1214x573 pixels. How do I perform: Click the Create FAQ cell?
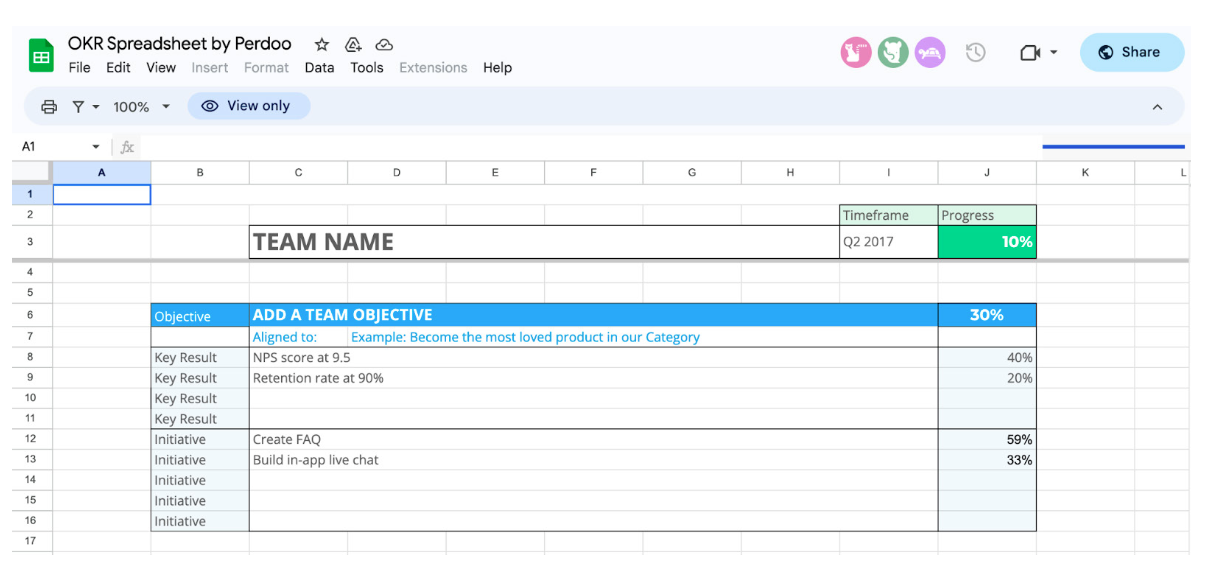(593, 439)
